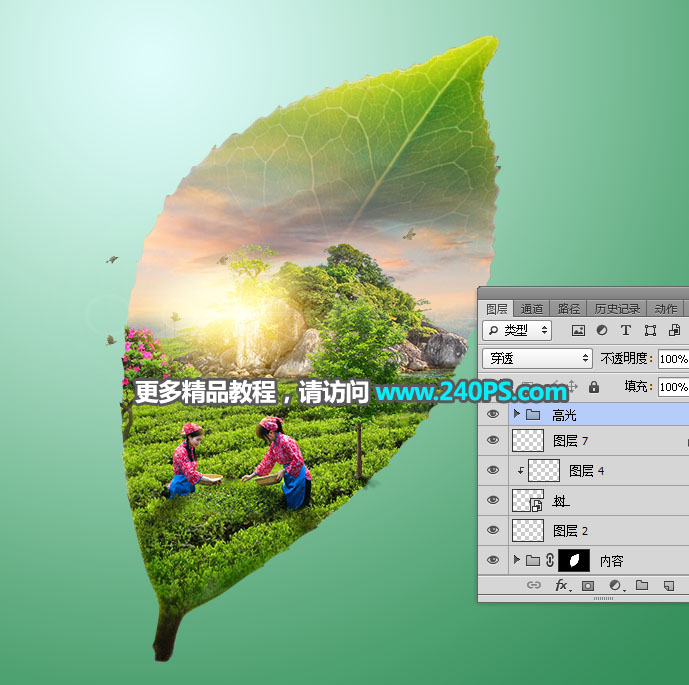
Task: Switch to the 通道 tab
Action: point(532,309)
